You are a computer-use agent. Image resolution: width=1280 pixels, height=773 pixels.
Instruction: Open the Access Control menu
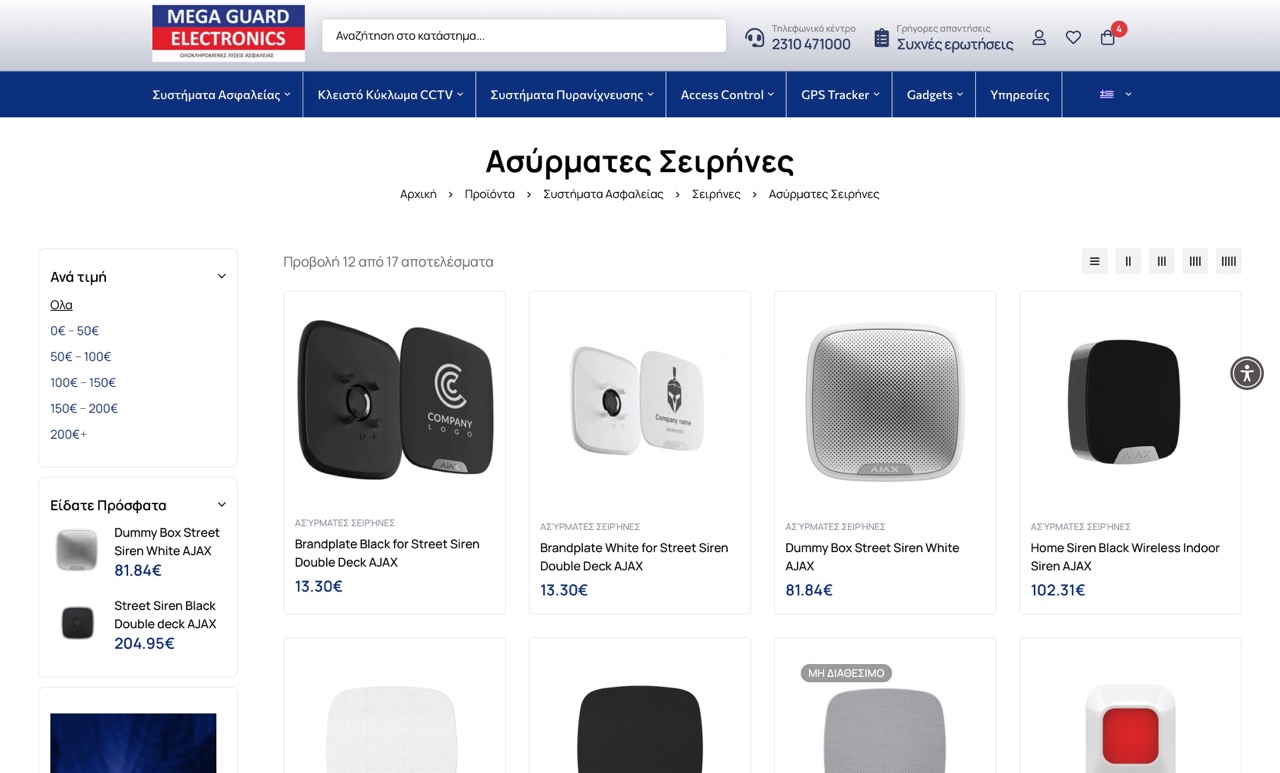pos(728,94)
